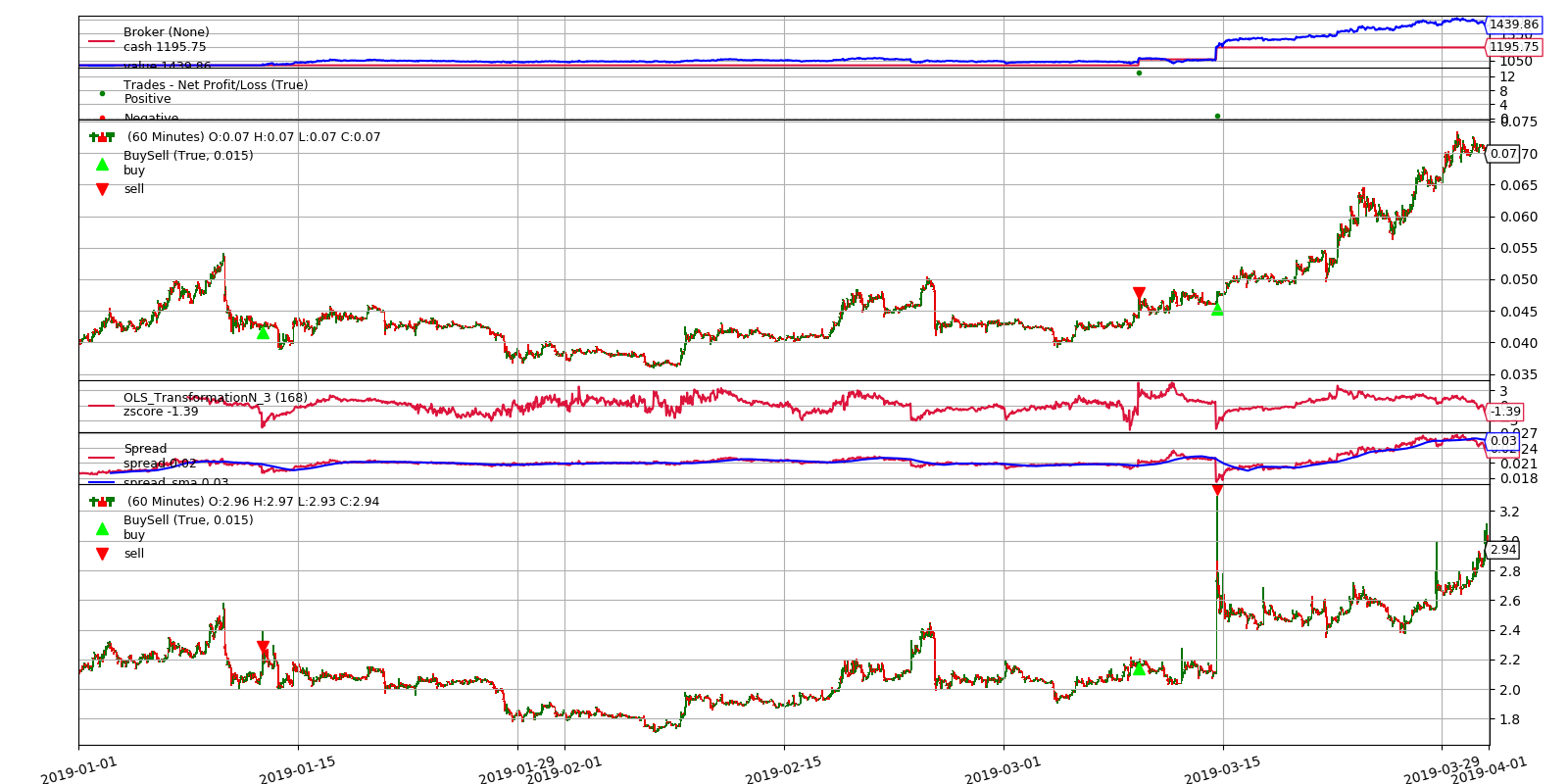Click the 'O:2.96 H:2.97 L:2.93 C:2.94' legend text
Image resolution: width=1568 pixels, height=784 pixels.
pyautogui.click(x=253, y=502)
